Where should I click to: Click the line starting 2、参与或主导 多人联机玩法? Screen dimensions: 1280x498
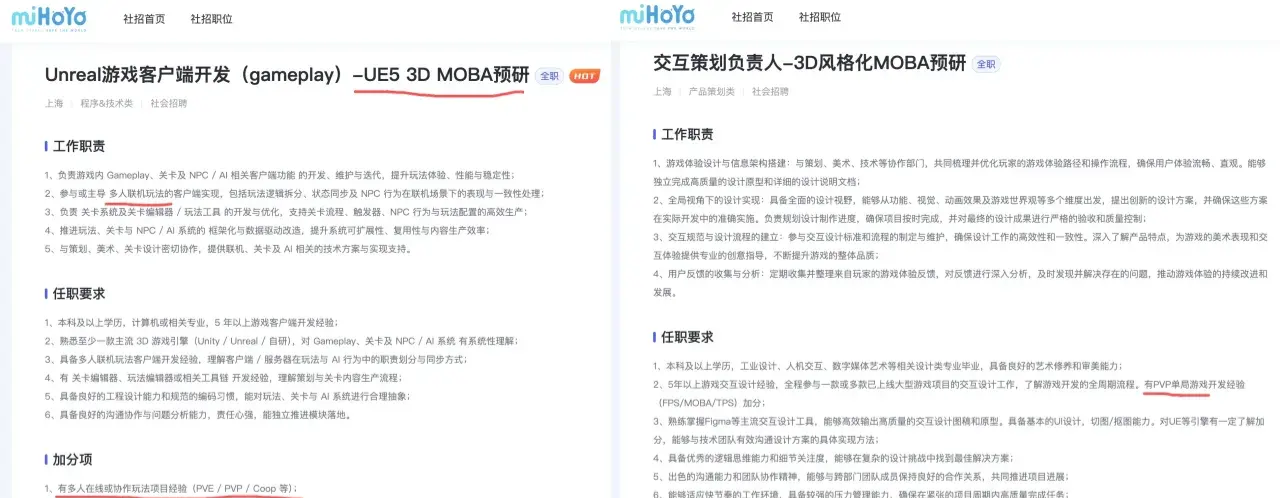point(294,193)
